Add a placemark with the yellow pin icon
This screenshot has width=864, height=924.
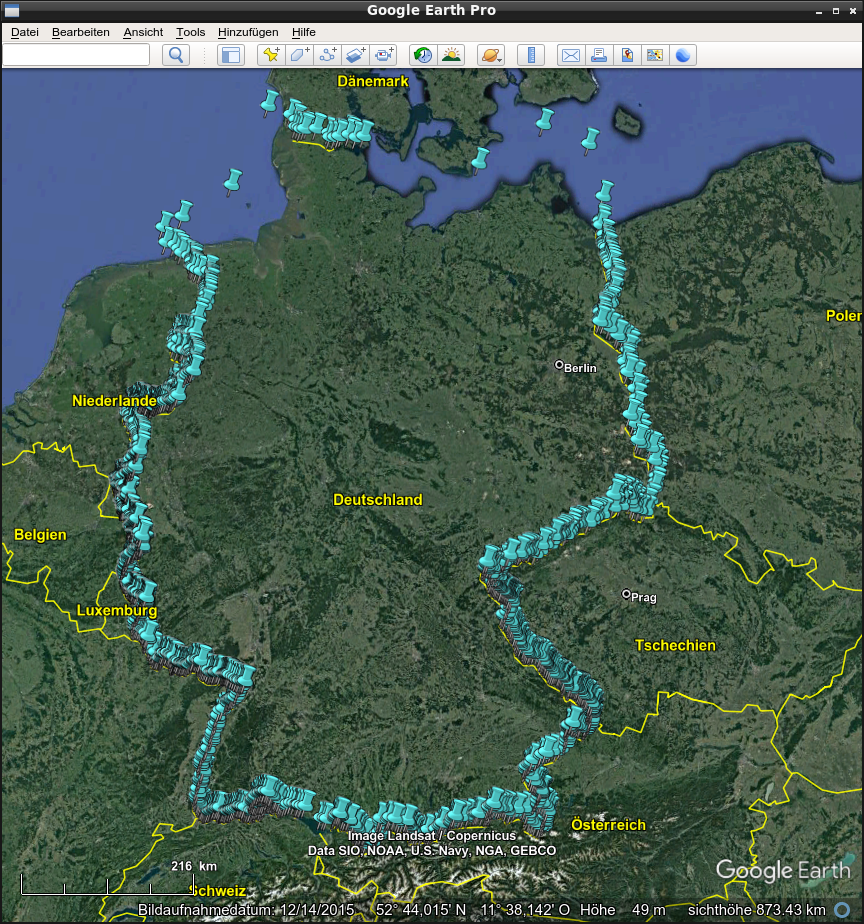(x=271, y=55)
